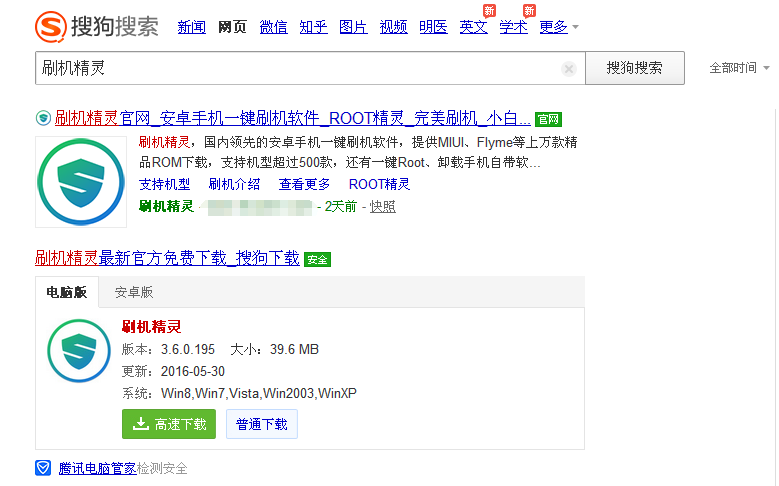Click the 刷机精灵 app icon in download card

[79, 350]
